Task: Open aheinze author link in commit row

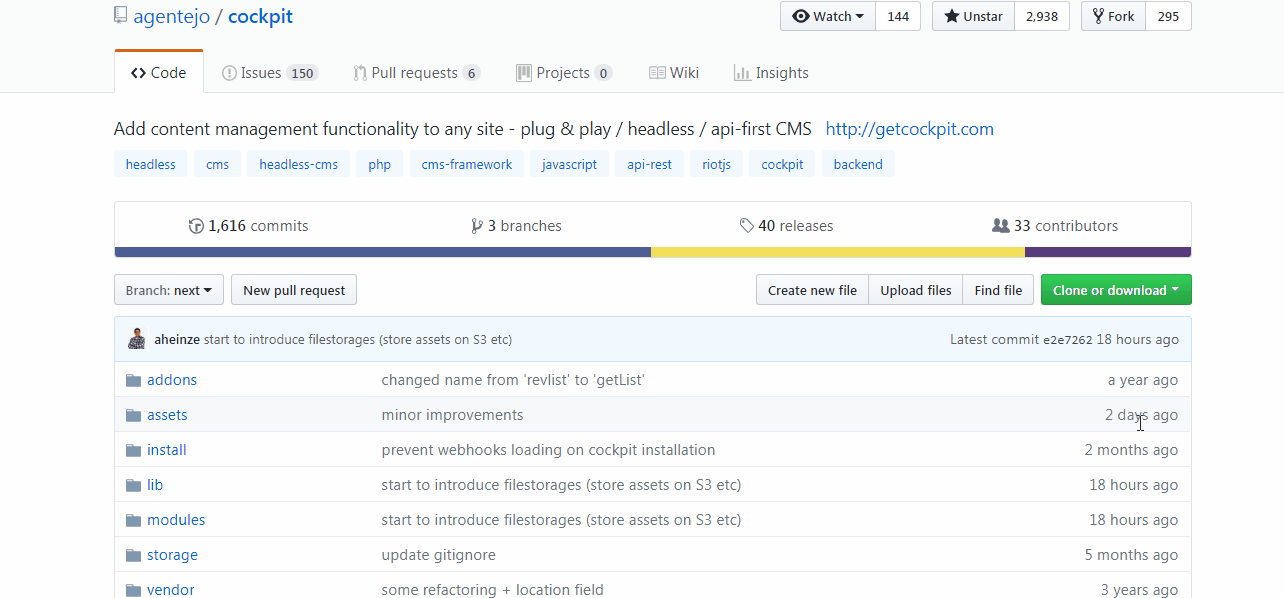Action: [x=177, y=340]
